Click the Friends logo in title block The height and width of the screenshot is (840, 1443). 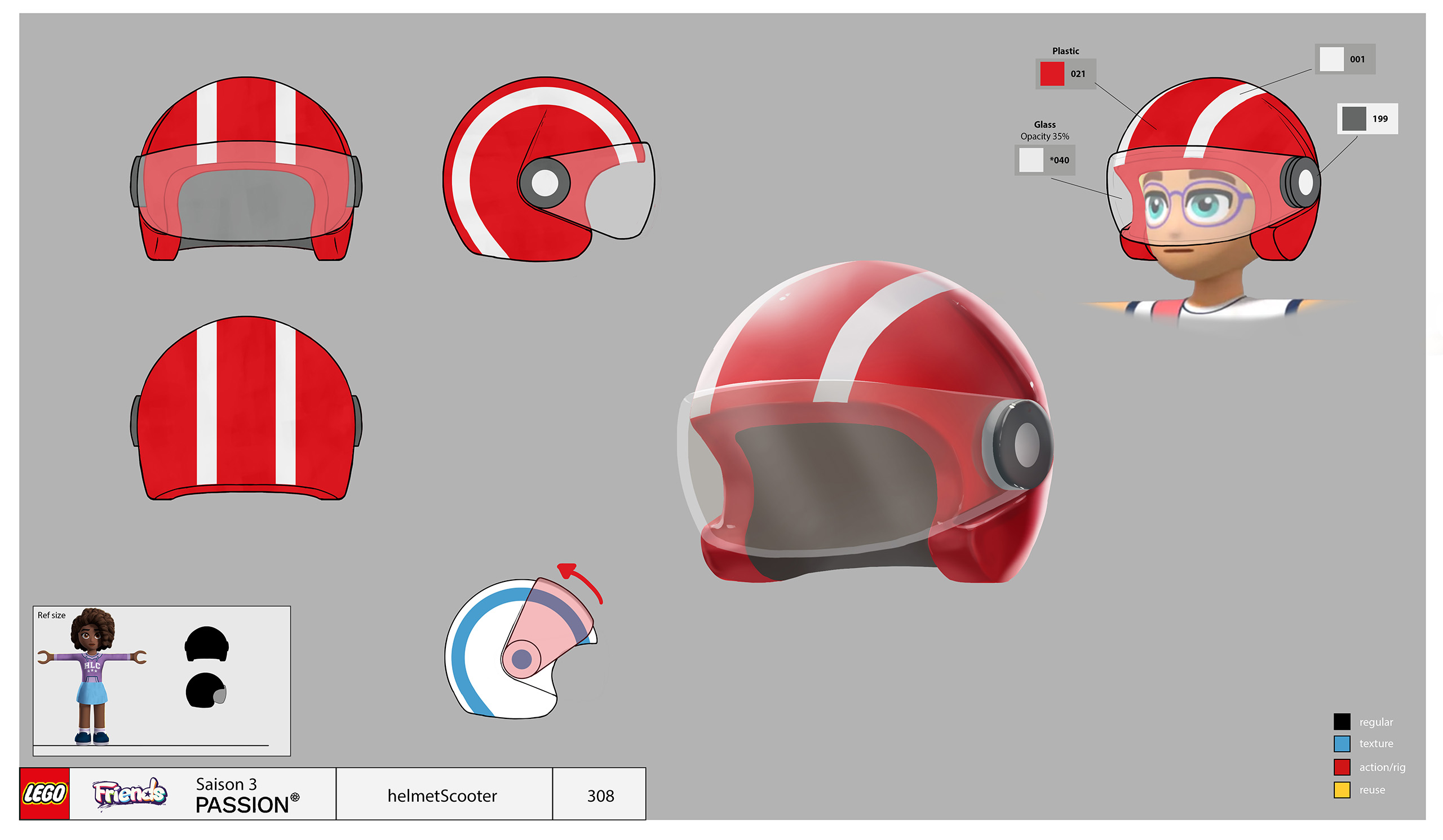130,794
